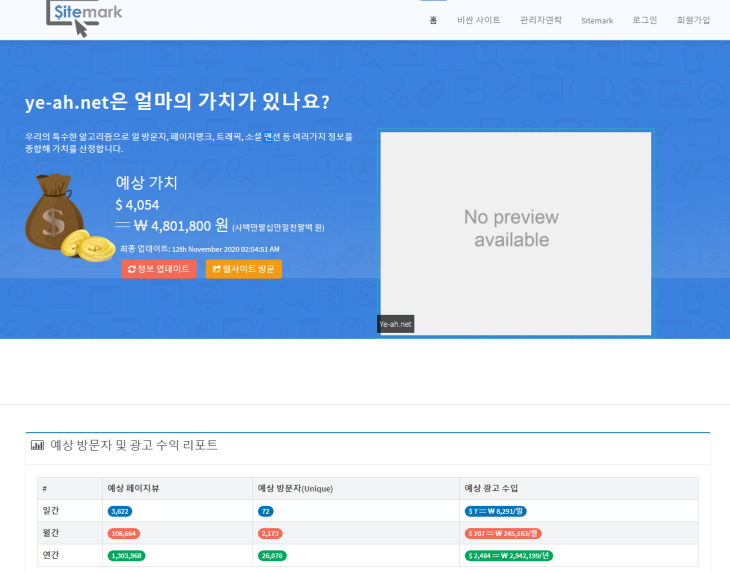
Task: Click the bar chart icon in report header
Action: [x=37, y=446]
